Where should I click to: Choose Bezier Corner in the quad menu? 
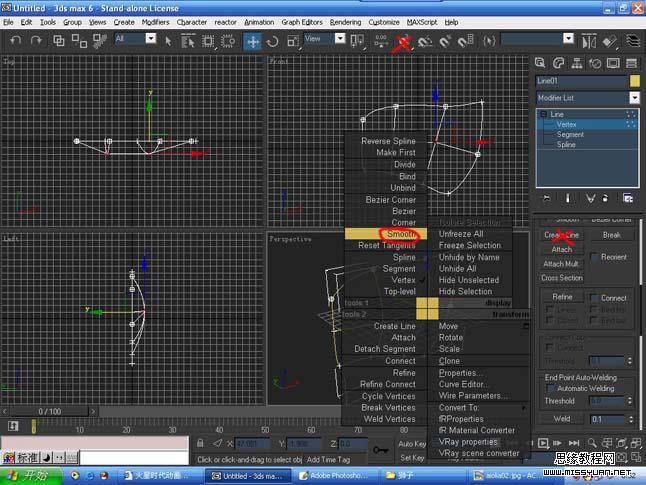pyautogui.click(x=391, y=199)
